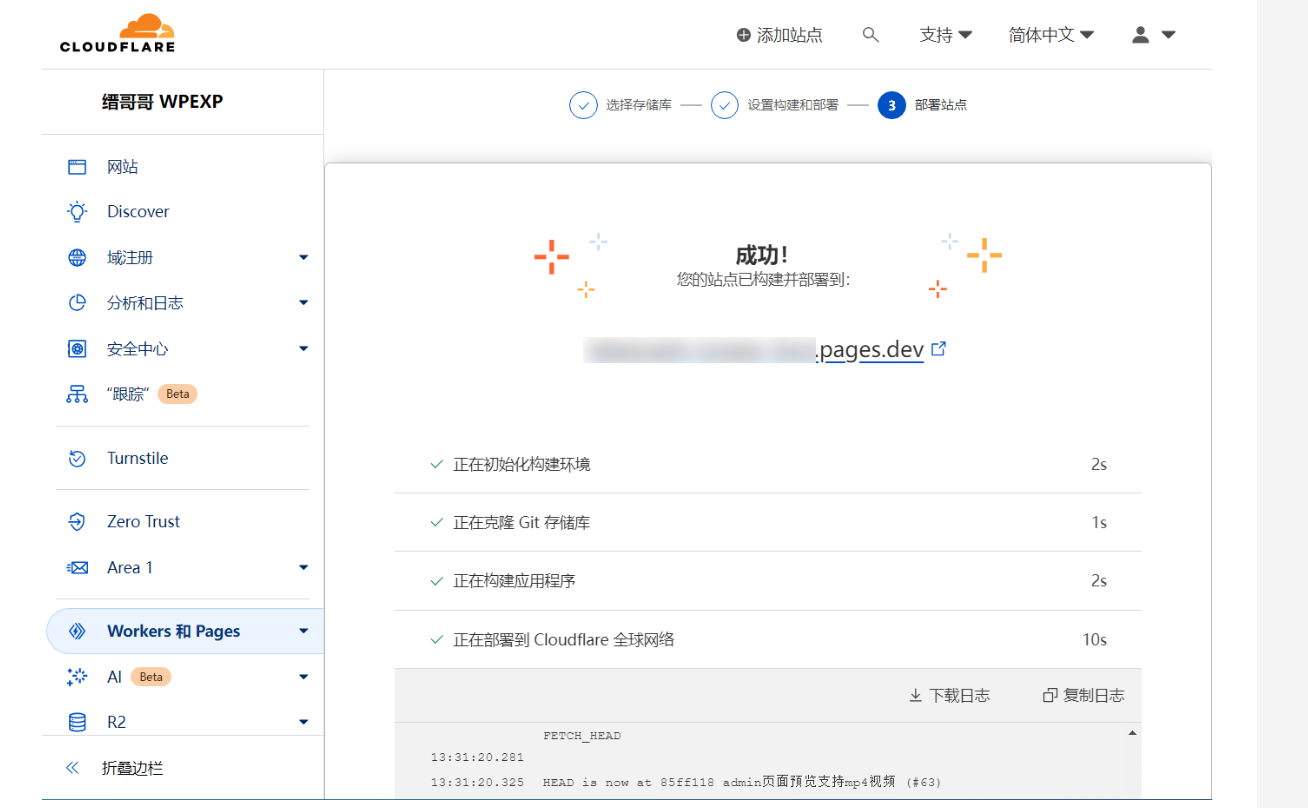Click the Turnstile icon in sidebar
This screenshot has width=1308, height=808.
coord(77,458)
